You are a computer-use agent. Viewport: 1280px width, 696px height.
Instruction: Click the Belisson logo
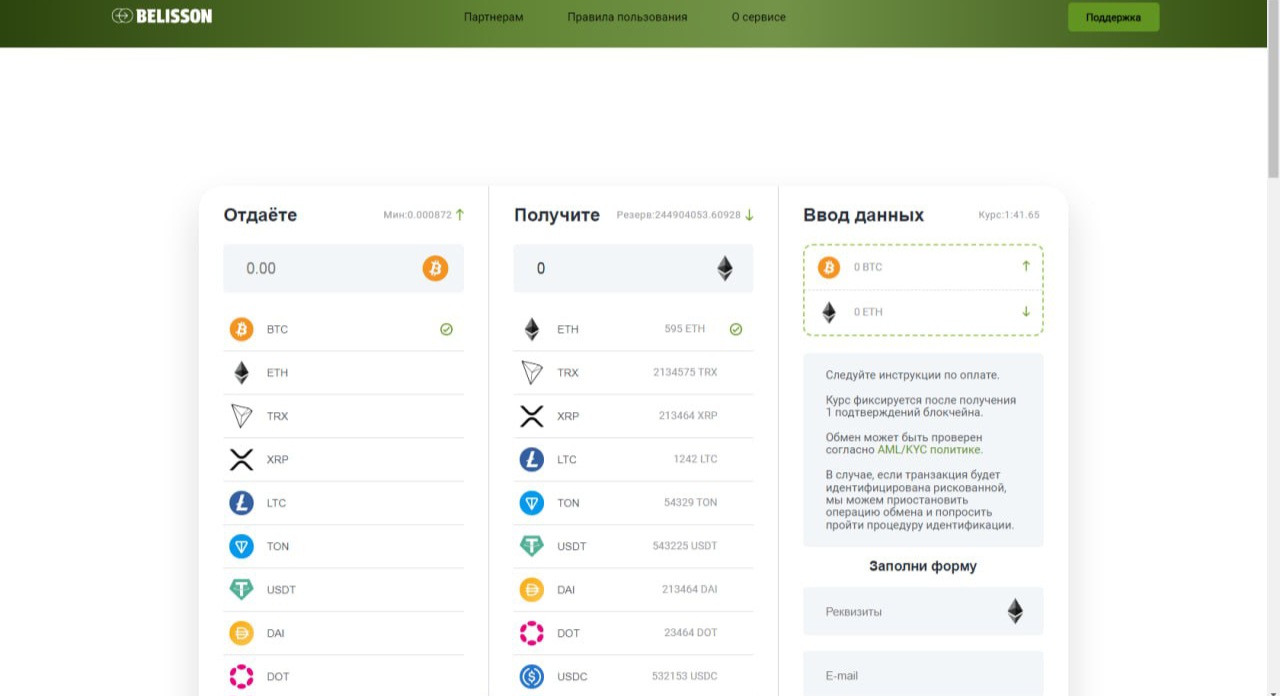click(x=162, y=16)
